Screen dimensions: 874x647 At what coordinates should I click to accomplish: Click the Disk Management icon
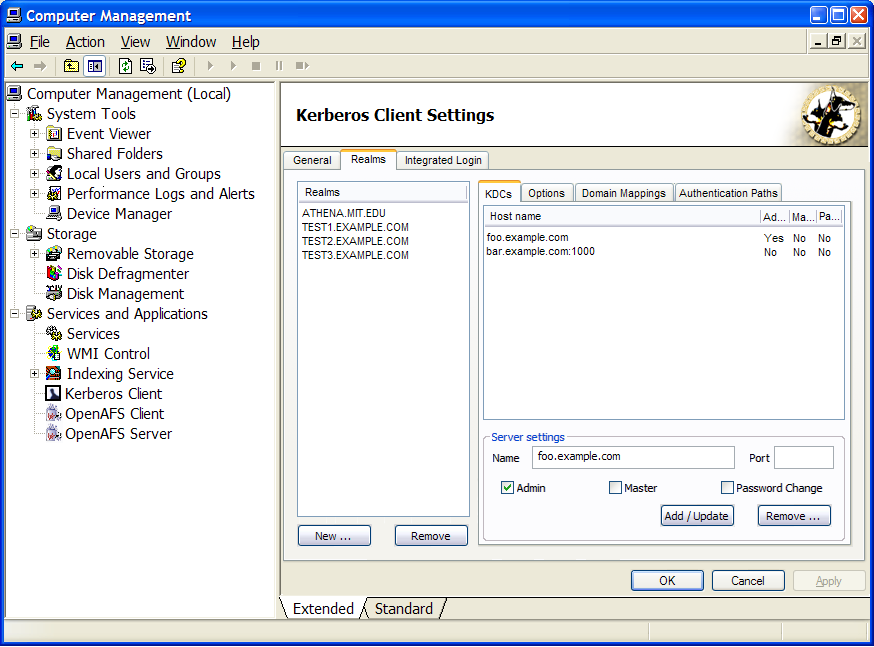tap(54, 294)
